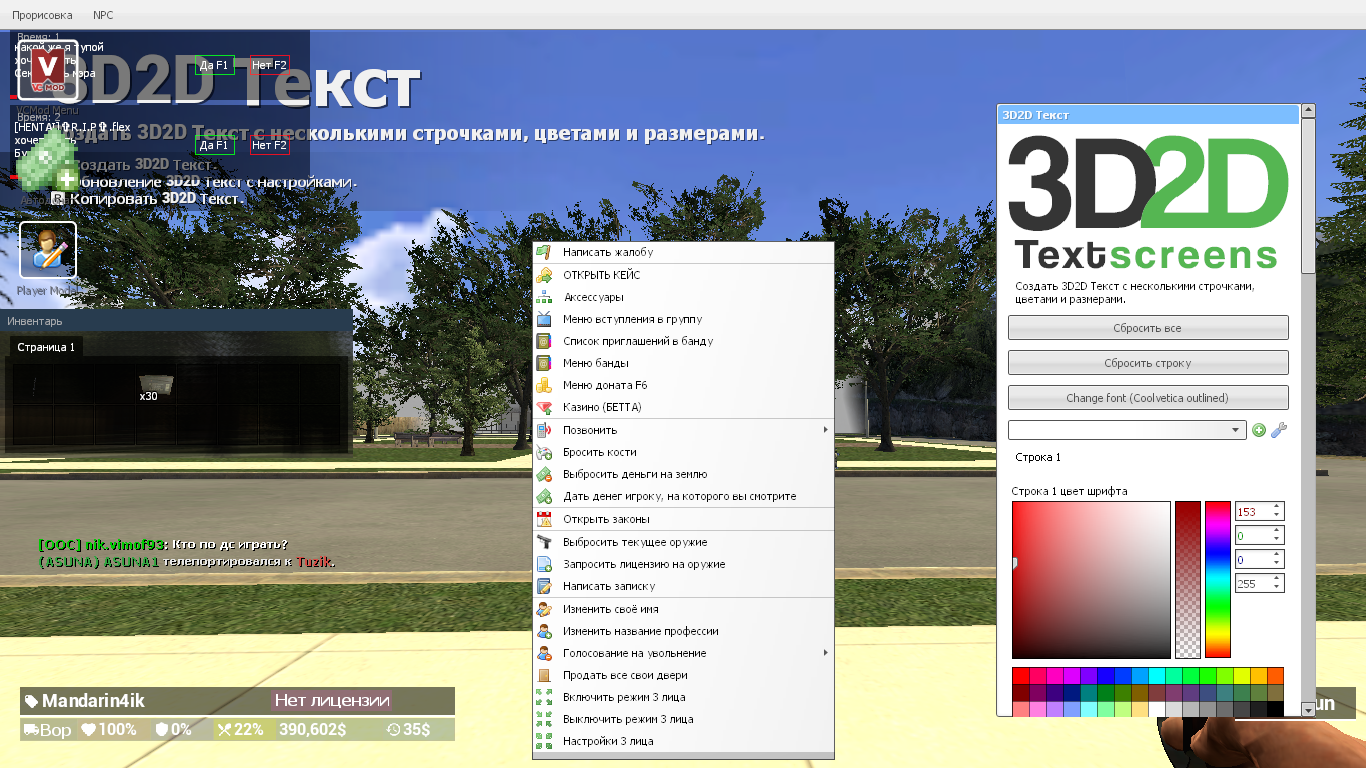Image resolution: width=1366 pixels, height=768 pixels.
Task: Click the phone icon next to Позвонить
Action: point(544,429)
